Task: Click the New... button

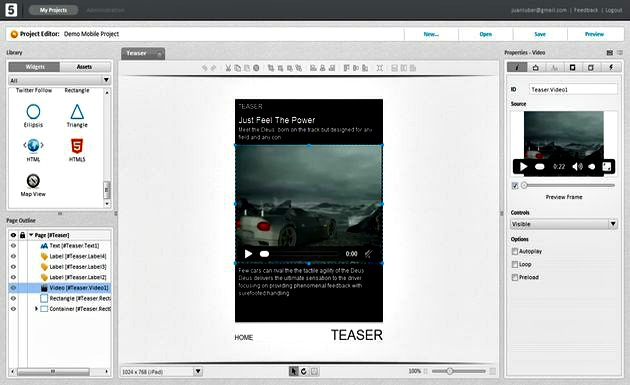Action: [x=431, y=34]
